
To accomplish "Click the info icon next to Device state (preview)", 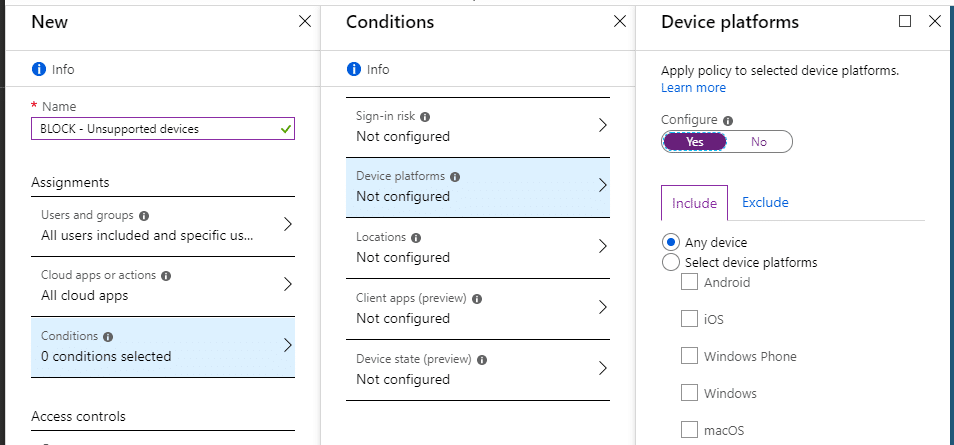I will pyautogui.click(x=480, y=360).
